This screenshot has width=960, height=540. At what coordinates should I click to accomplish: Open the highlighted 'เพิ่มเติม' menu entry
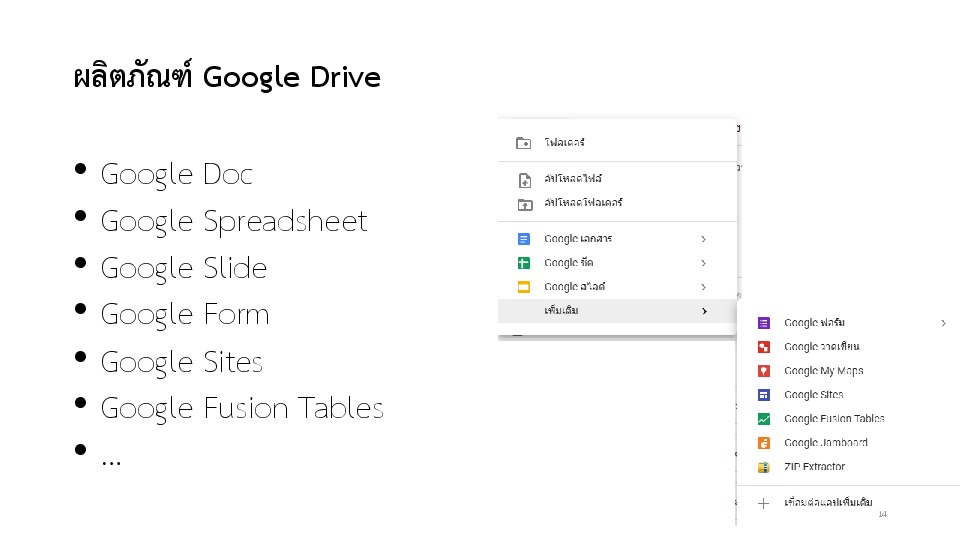[x=617, y=311]
